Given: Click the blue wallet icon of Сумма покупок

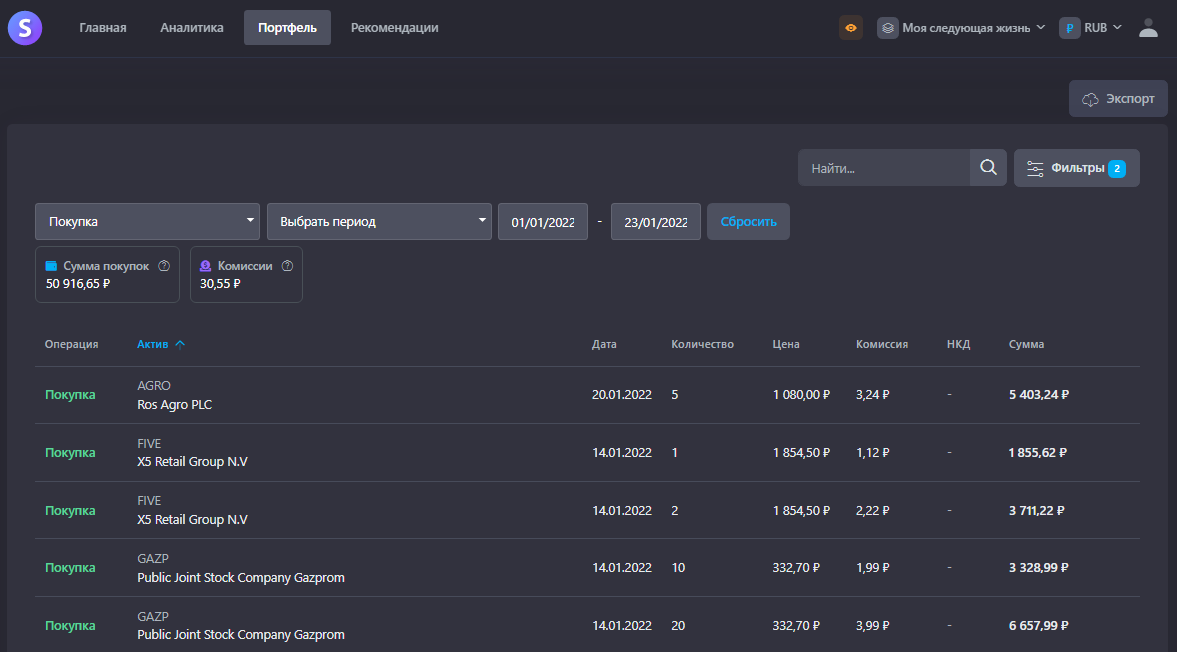Looking at the screenshot, I should coord(51,266).
